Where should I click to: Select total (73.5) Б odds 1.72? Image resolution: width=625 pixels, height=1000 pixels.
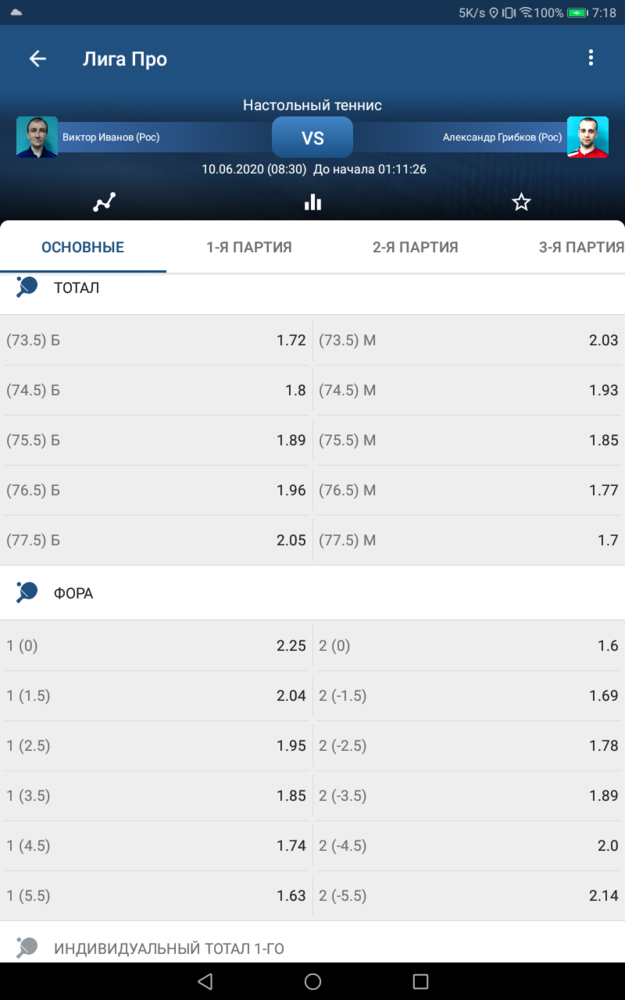coord(156,340)
